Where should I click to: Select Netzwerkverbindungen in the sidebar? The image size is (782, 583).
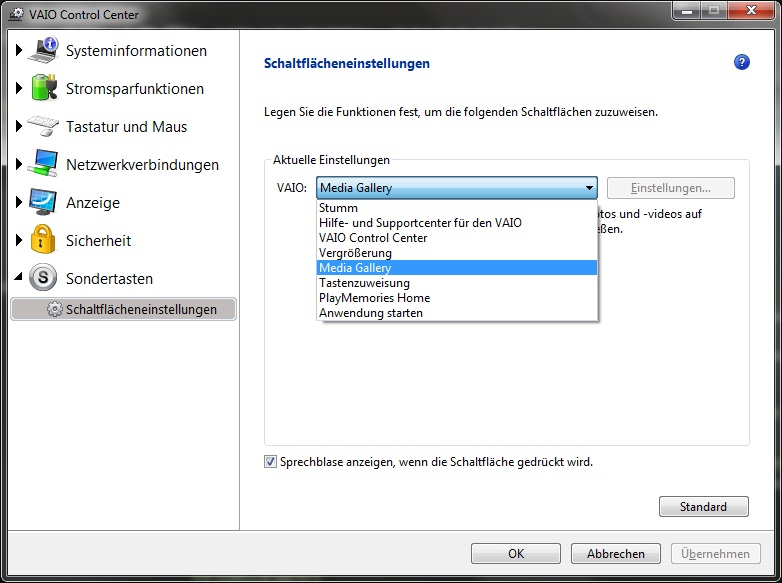tap(142, 165)
